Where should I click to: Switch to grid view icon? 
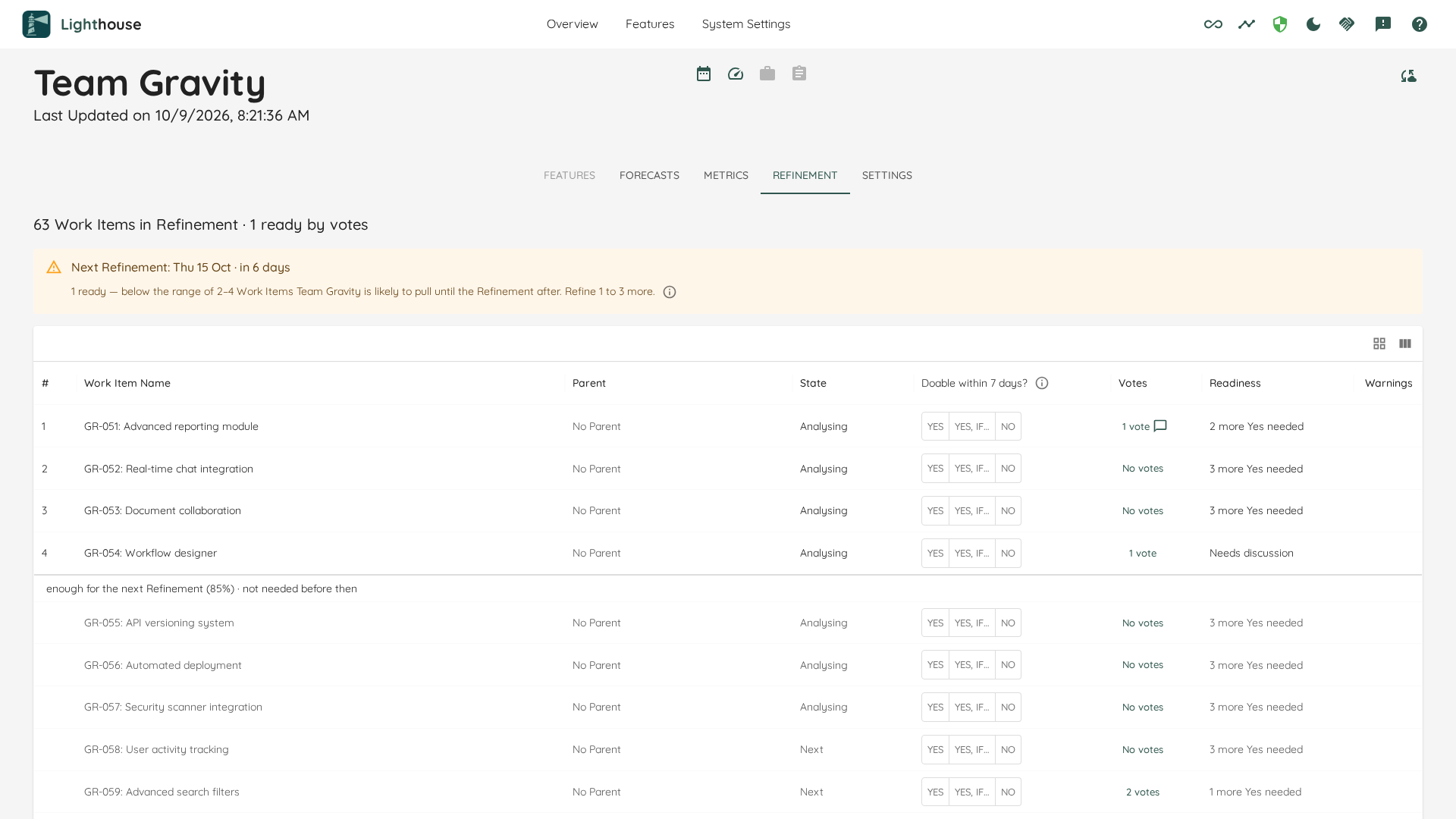[x=1379, y=344]
